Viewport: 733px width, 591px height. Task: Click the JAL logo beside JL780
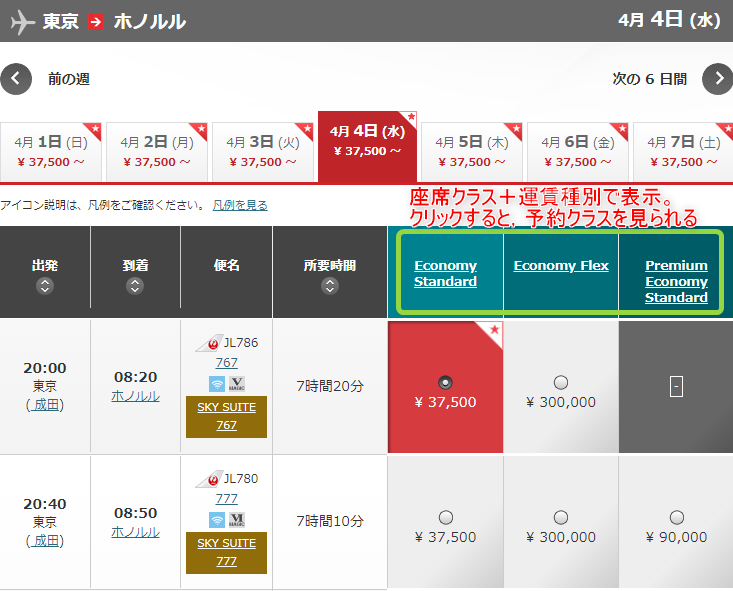(x=207, y=479)
